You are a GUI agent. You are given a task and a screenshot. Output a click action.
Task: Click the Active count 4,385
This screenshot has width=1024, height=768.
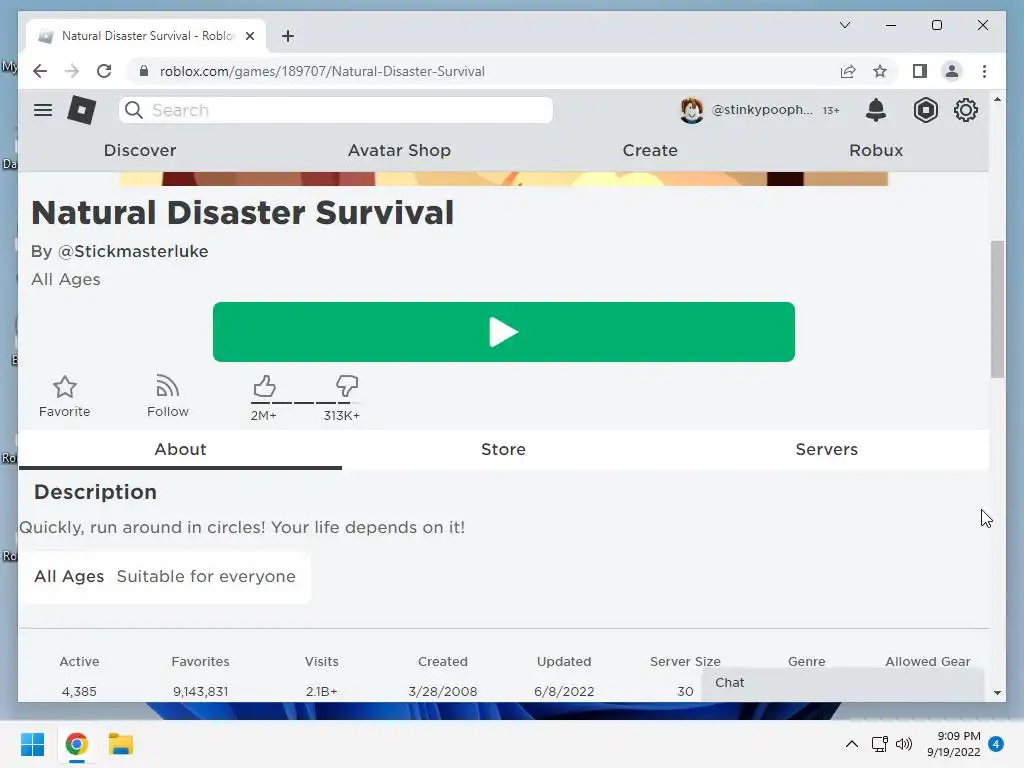[79, 691]
